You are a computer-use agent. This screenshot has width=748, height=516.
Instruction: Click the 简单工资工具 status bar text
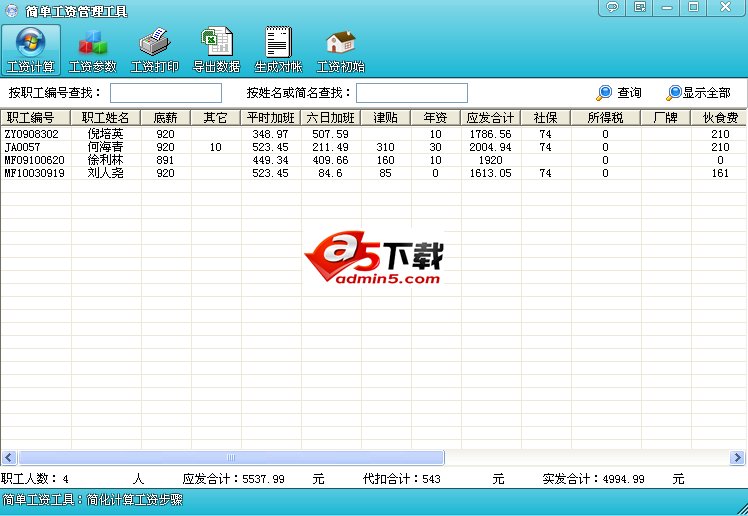(93, 500)
